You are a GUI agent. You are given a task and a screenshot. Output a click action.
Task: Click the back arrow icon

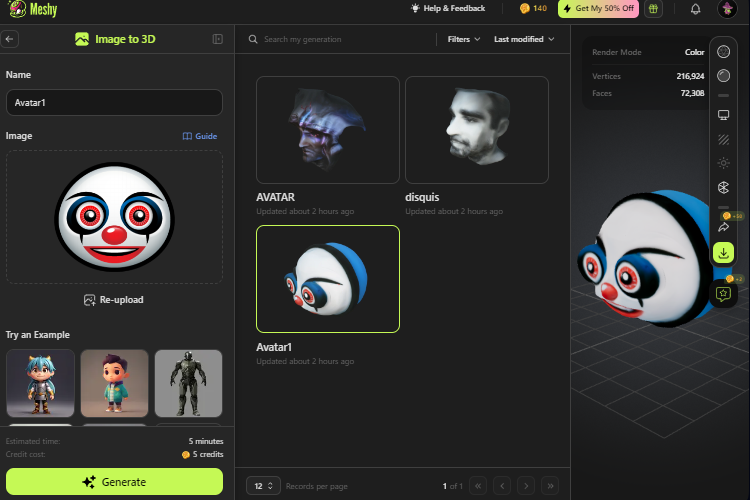coord(10,39)
